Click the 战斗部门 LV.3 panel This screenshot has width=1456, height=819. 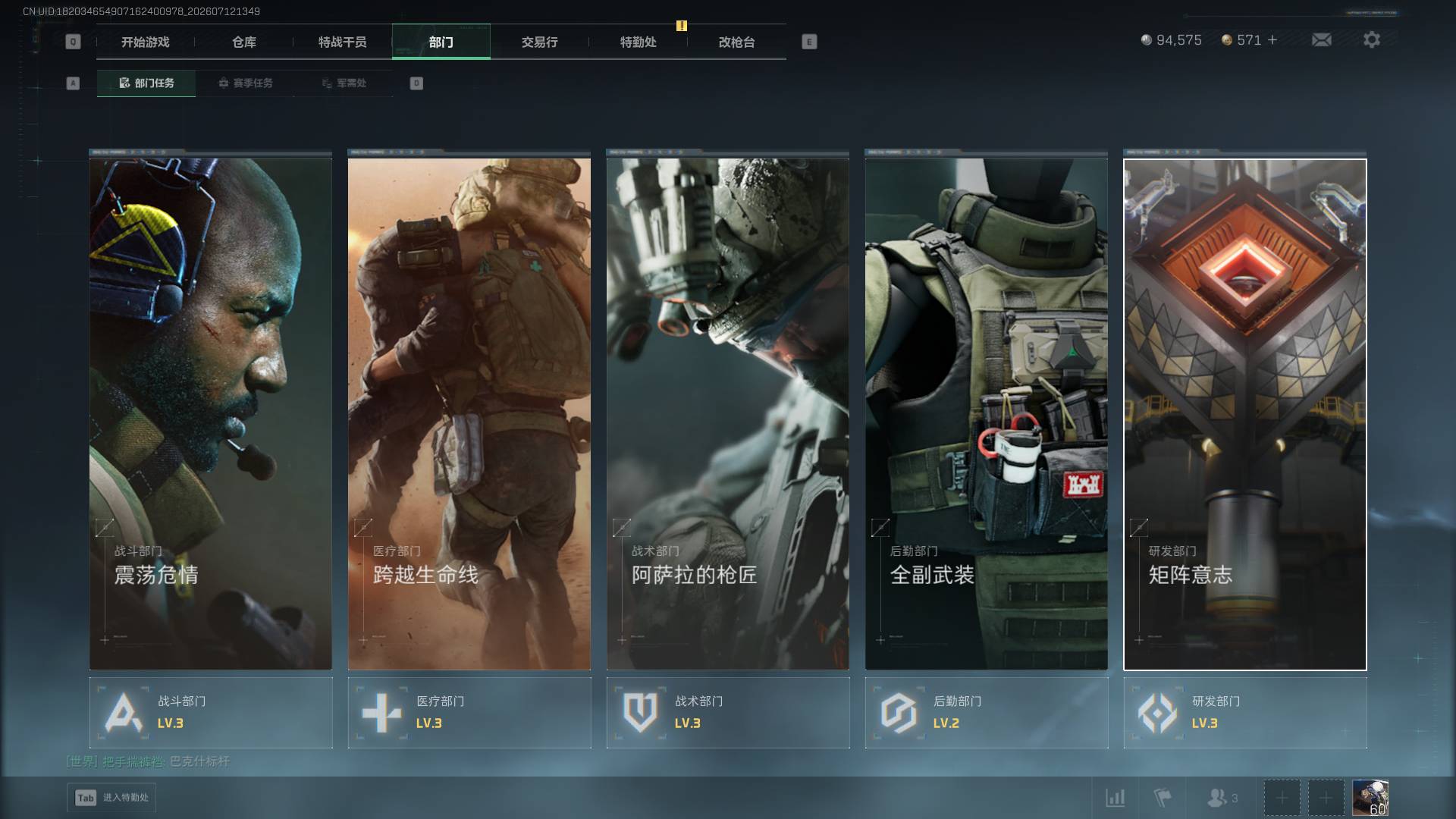click(211, 713)
